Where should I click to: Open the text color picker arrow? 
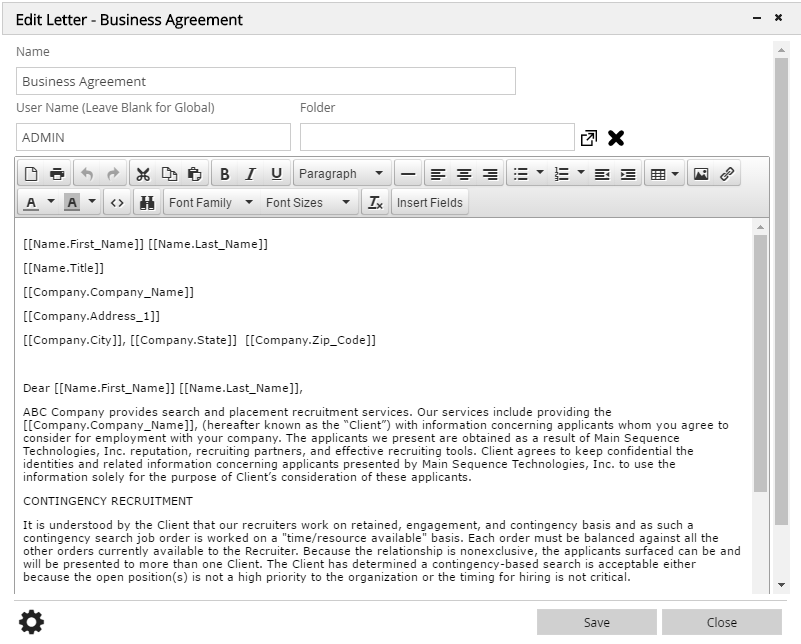pyautogui.click(x=51, y=202)
